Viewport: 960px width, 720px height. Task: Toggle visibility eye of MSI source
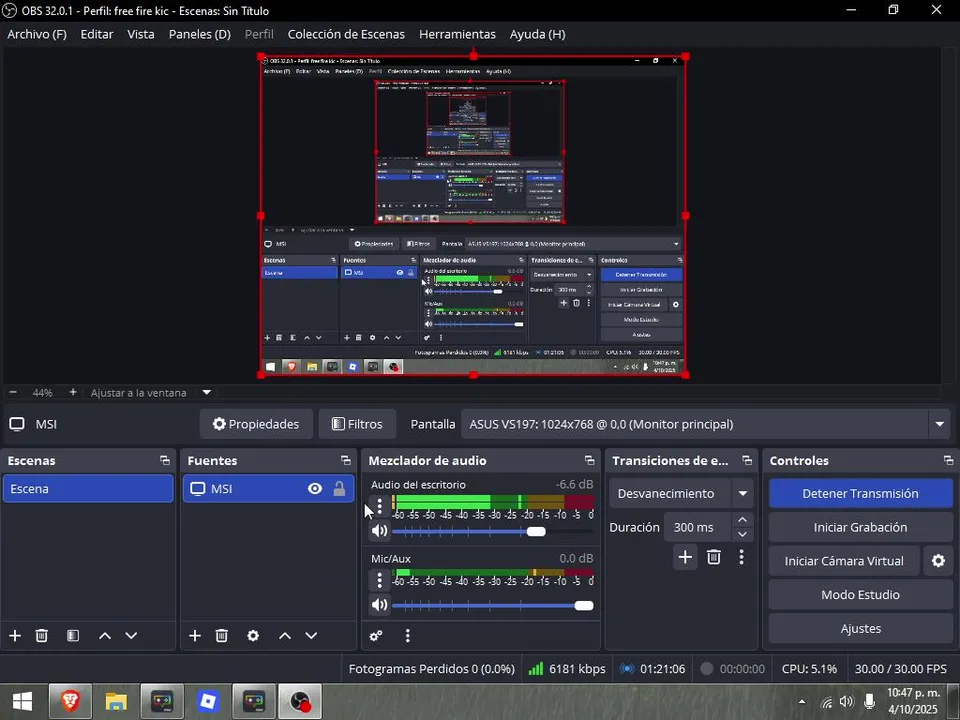click(315, 489)
